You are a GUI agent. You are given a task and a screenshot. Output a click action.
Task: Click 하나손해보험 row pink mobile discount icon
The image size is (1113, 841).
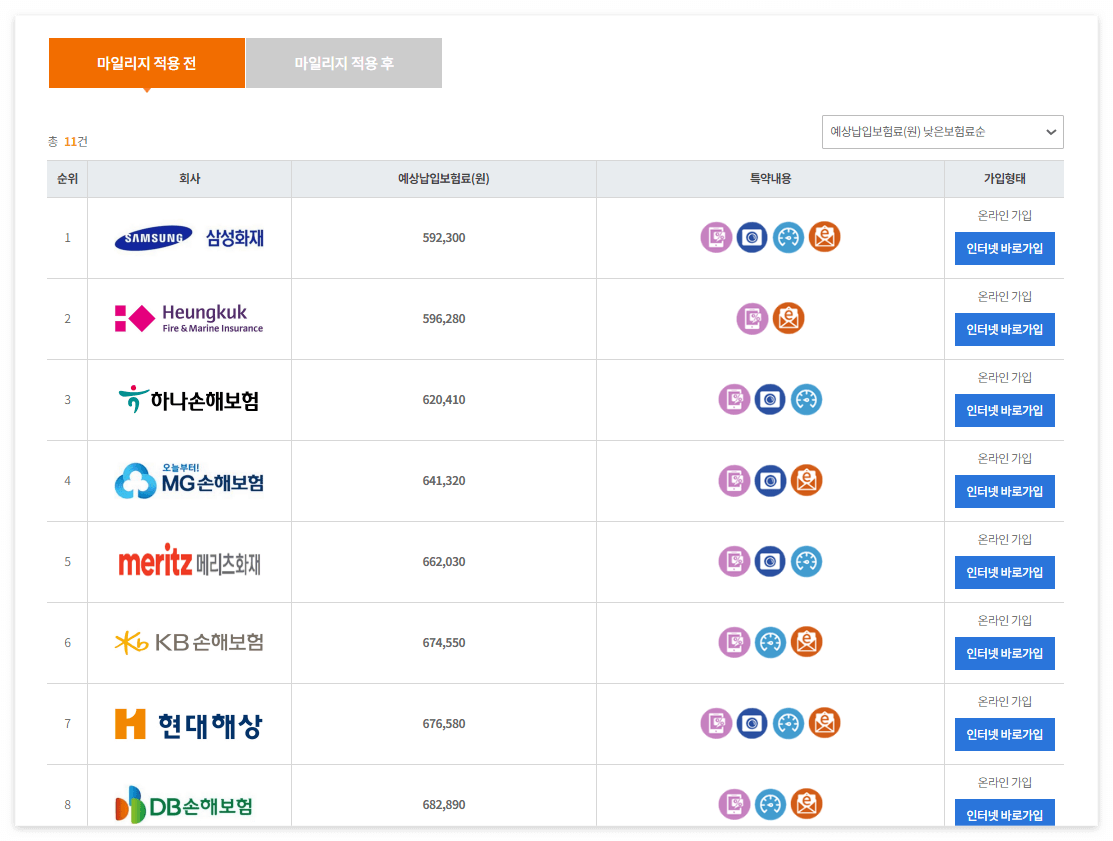click(x=735, y=399)
